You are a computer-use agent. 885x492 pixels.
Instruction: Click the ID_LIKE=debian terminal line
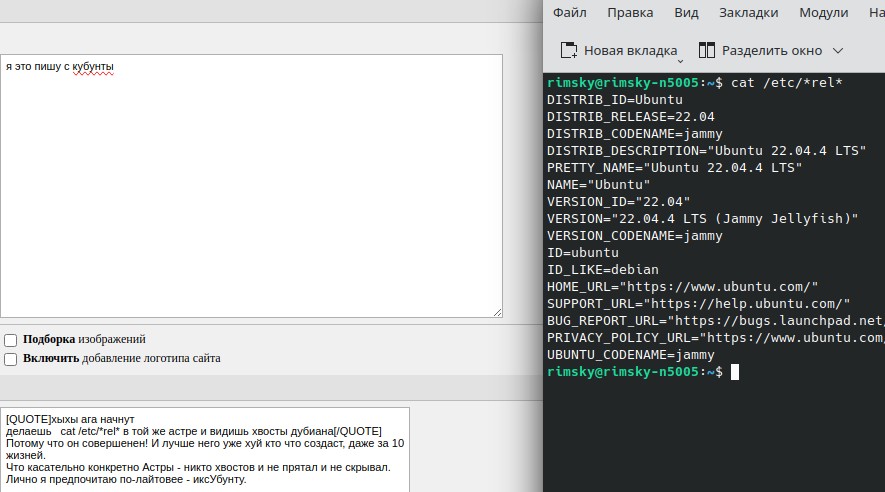coord(602,270)
